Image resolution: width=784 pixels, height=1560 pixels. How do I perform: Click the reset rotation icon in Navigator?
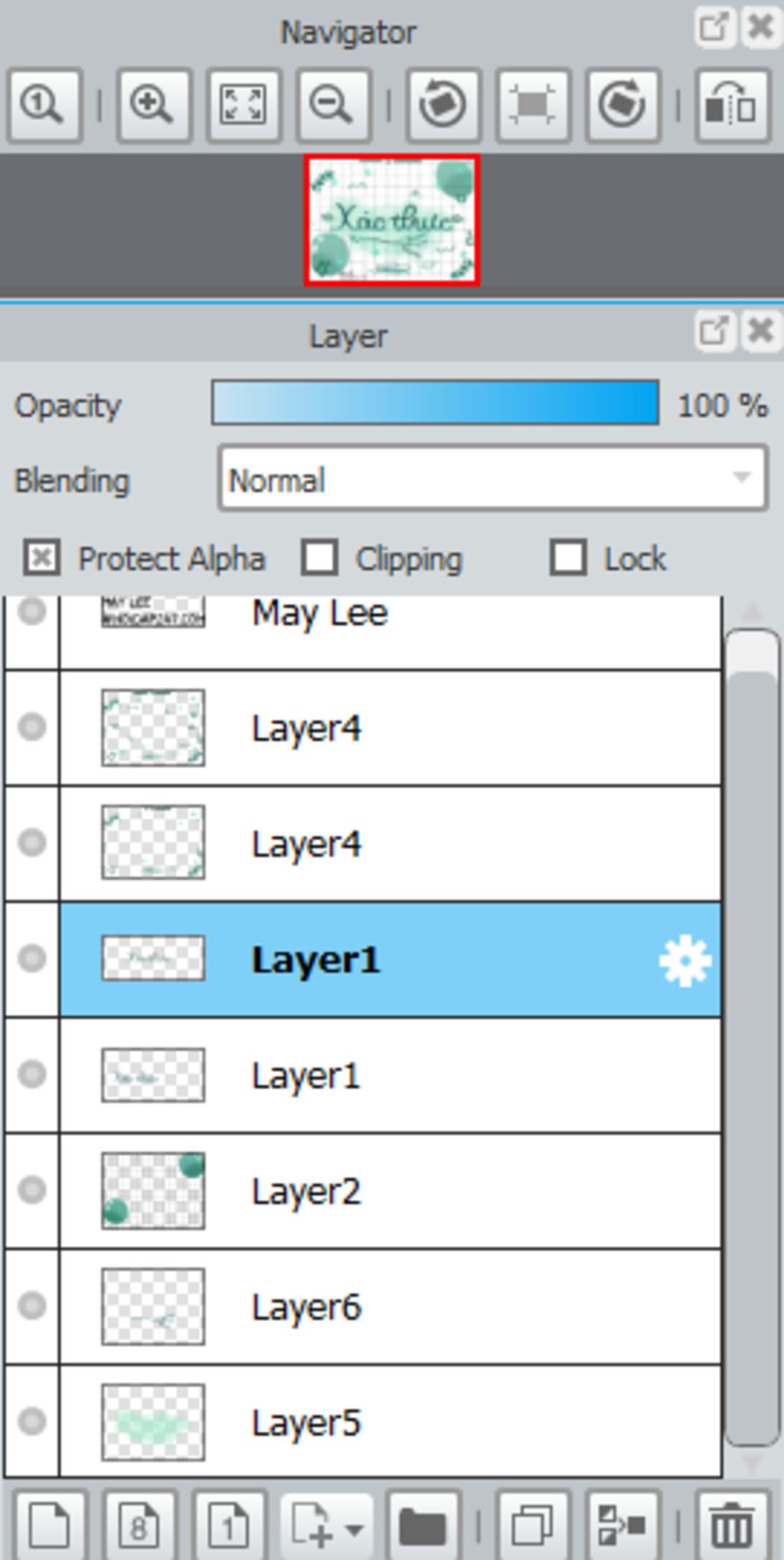533,105
